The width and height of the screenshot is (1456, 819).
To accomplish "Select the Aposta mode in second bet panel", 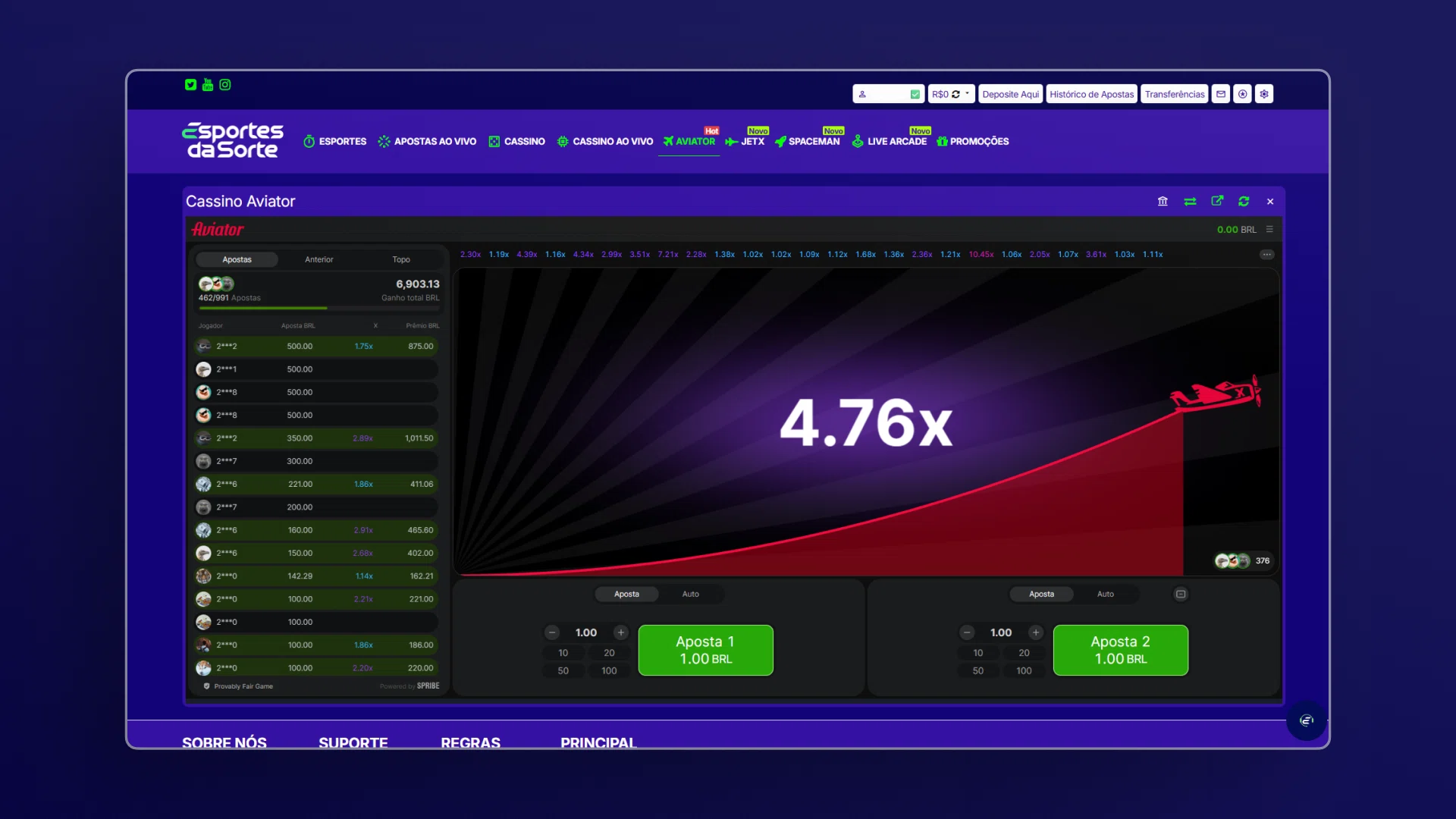I will [1041, 595].
